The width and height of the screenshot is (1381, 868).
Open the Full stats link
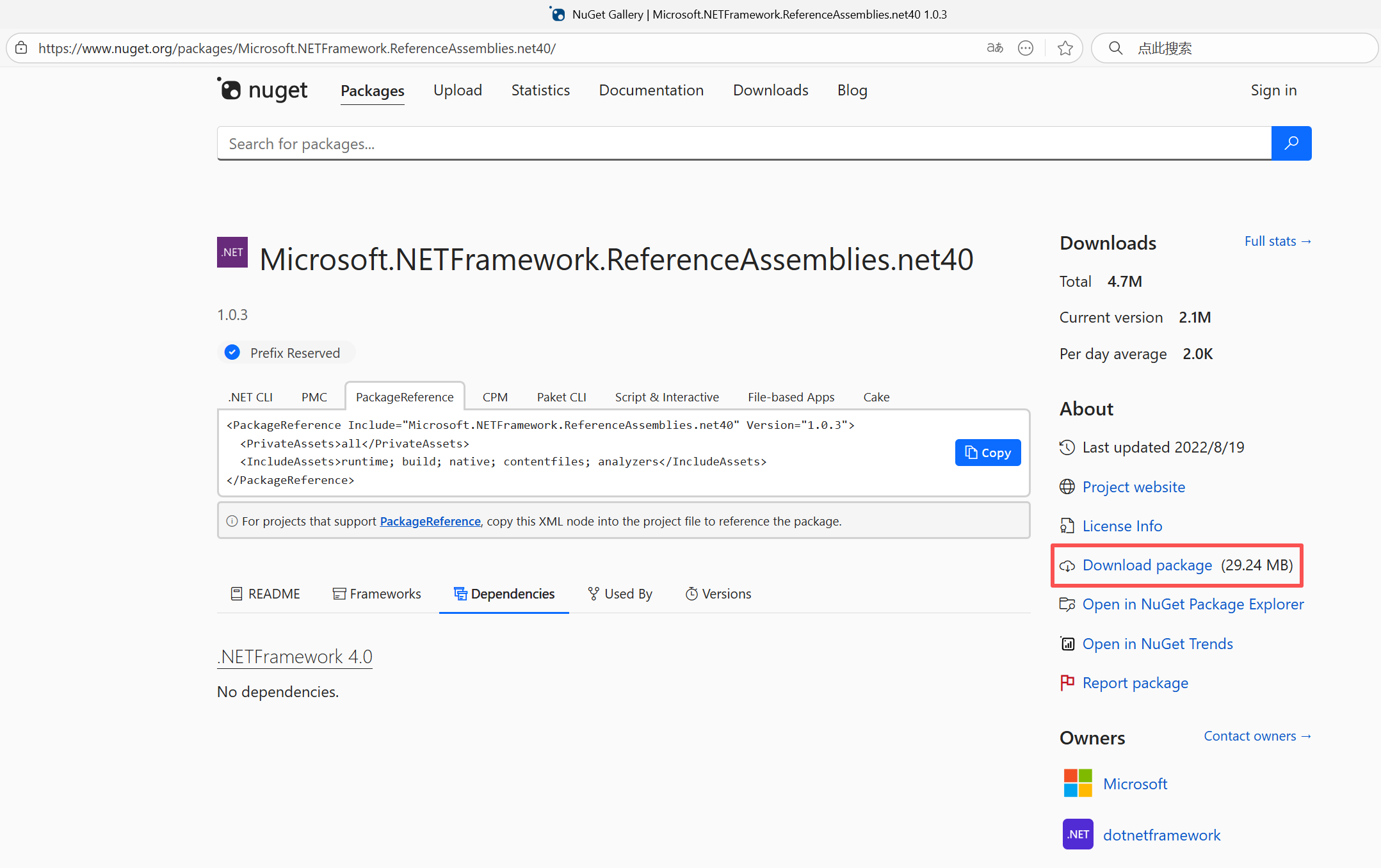pyautogui.click(x=1277, y=241)
